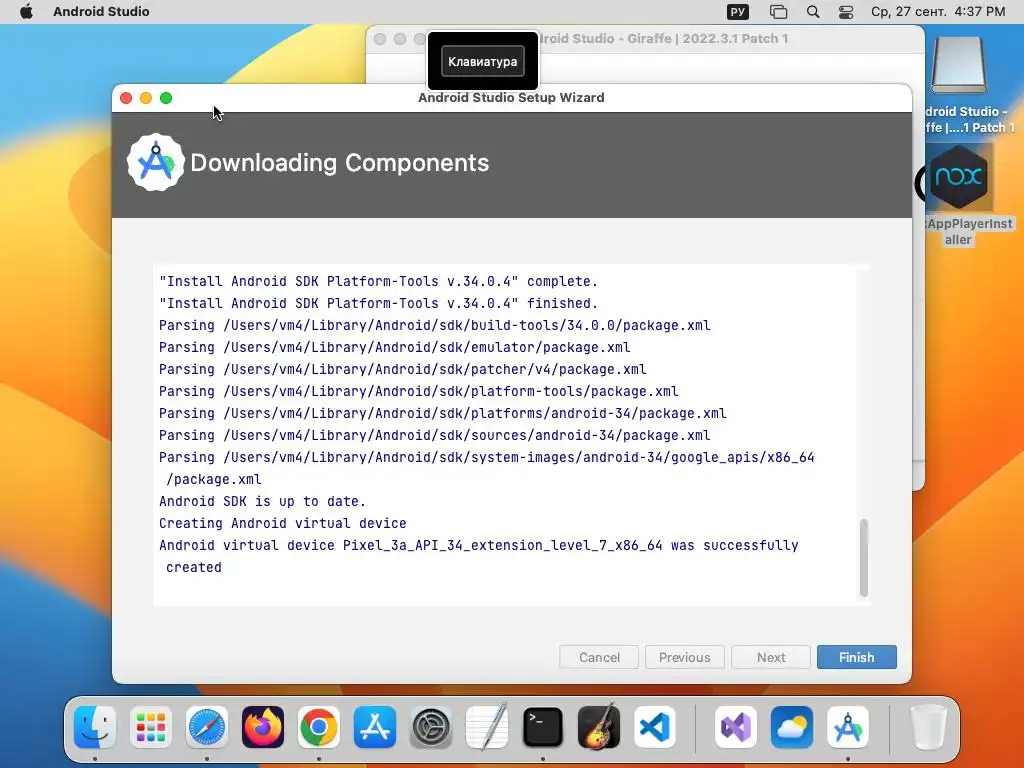Click the line mentioning Pixel_3a_API_34 virtual device
This screenshot has height=768, width=1024.
(x=479, y=556)
